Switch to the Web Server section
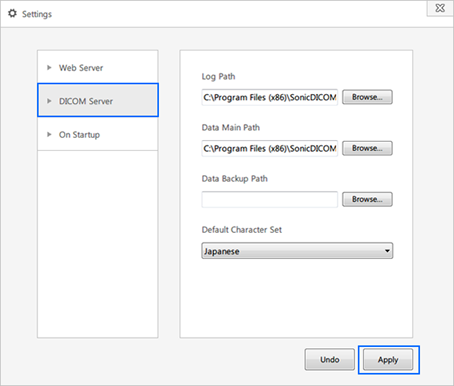 tap(98, 67)
